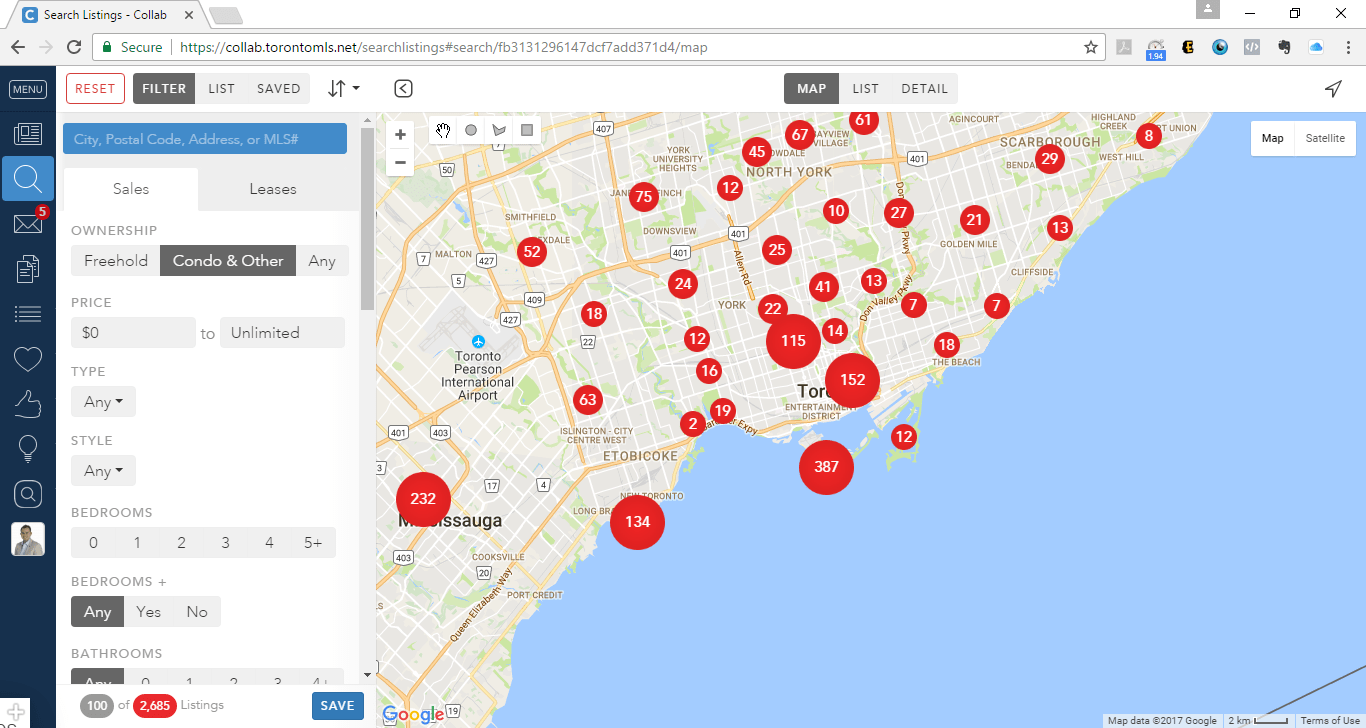This screenshot has height=728, width=1366.
Task: Click the Save search button
Action: pos(337,706)
